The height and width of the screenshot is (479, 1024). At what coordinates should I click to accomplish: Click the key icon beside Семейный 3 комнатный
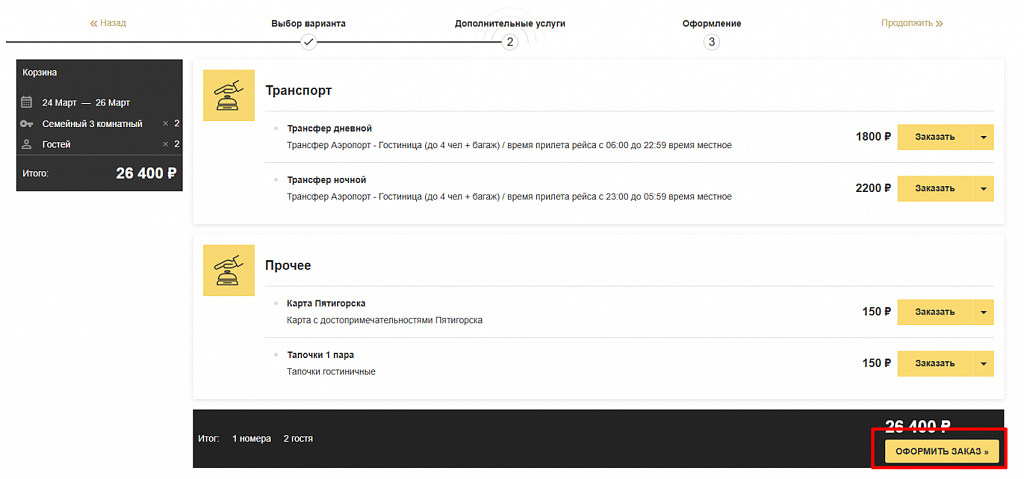[x=27, y=124]
